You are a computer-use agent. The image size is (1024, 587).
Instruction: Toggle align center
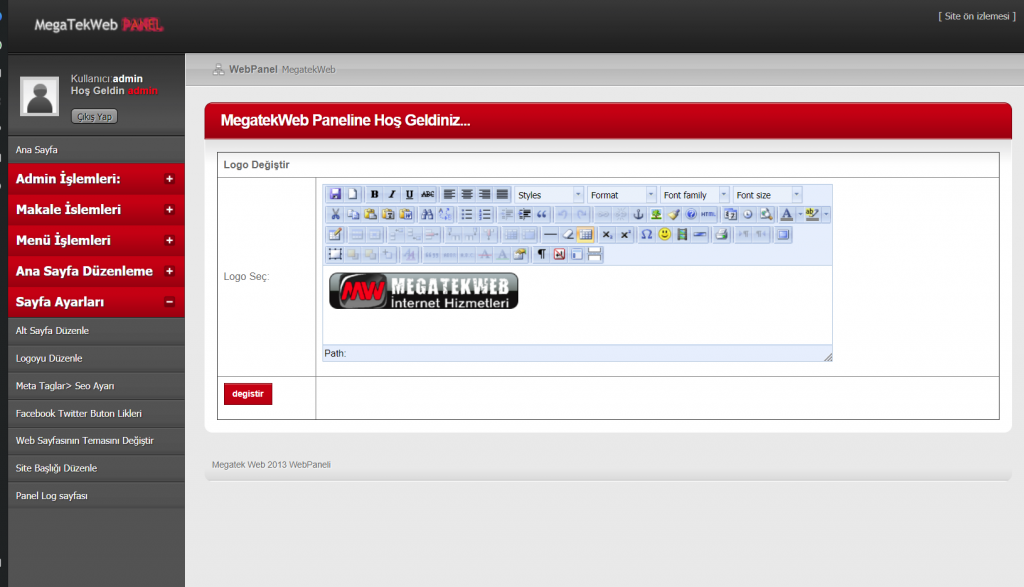467,195
